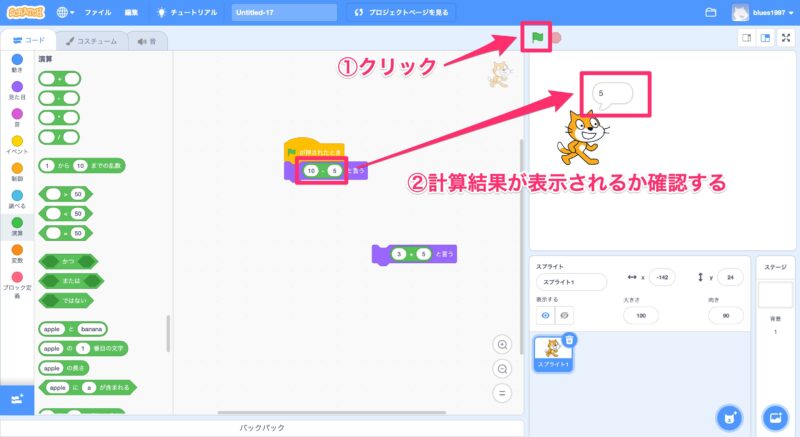Screen dimensions: 800x437
Task: Zoom in on the code workspace
Action: [503, 344]
